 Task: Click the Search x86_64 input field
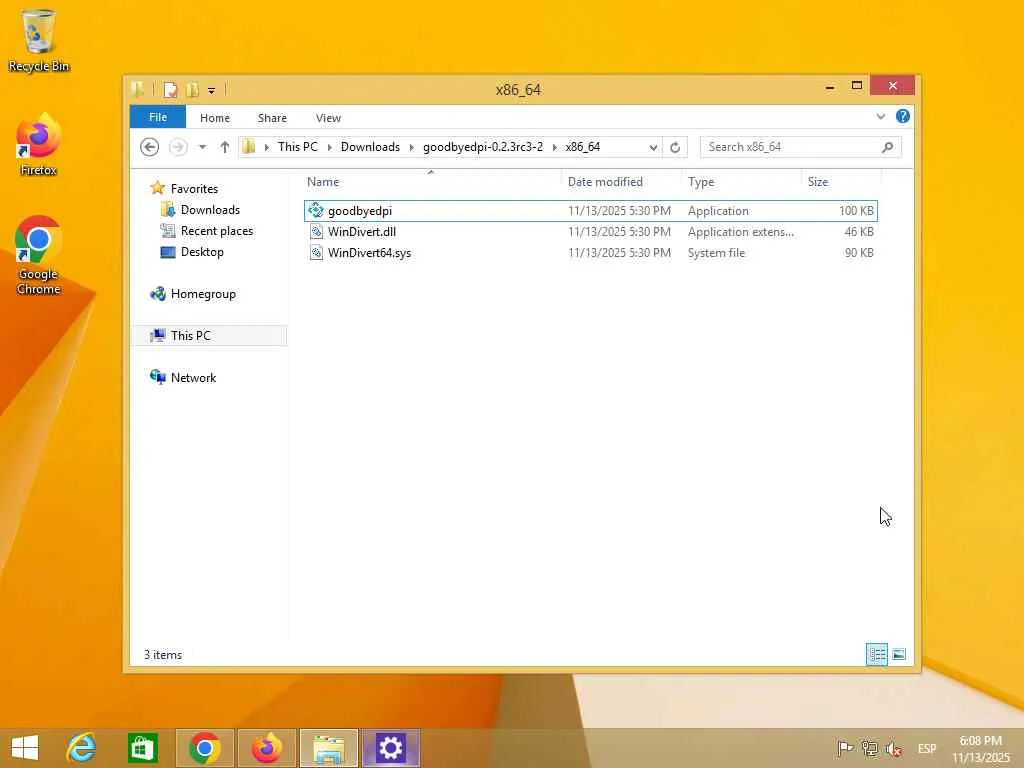click(790, 147)
